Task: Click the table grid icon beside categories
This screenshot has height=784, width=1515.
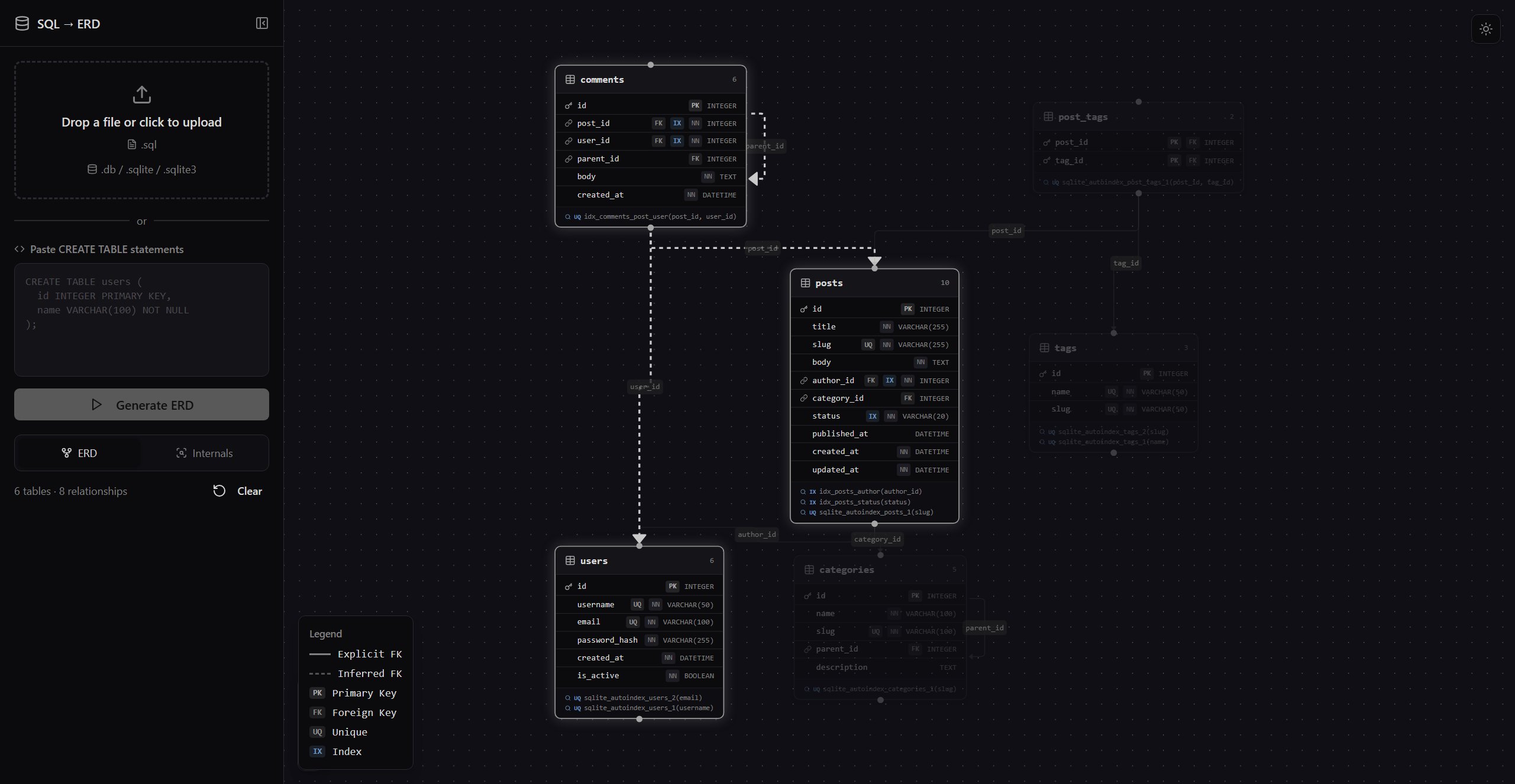Action: [x=809, y=569]
